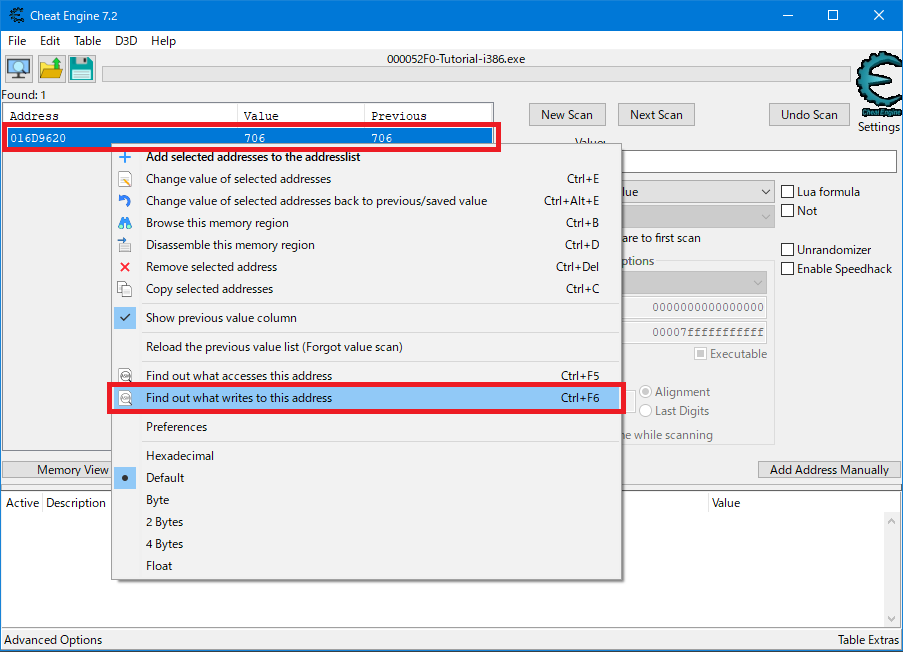
Task: Click the save table floppy icon
Action: [82, 69]
